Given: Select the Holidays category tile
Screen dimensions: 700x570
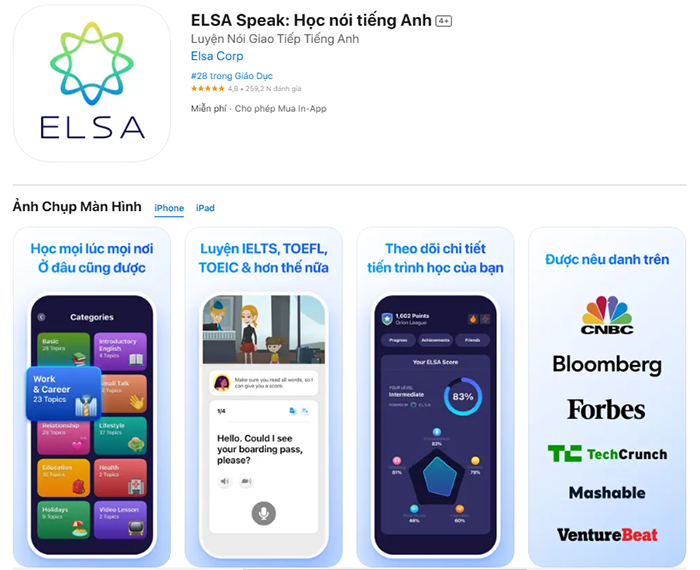Looking at the screenshot, I should click(63, 520).
